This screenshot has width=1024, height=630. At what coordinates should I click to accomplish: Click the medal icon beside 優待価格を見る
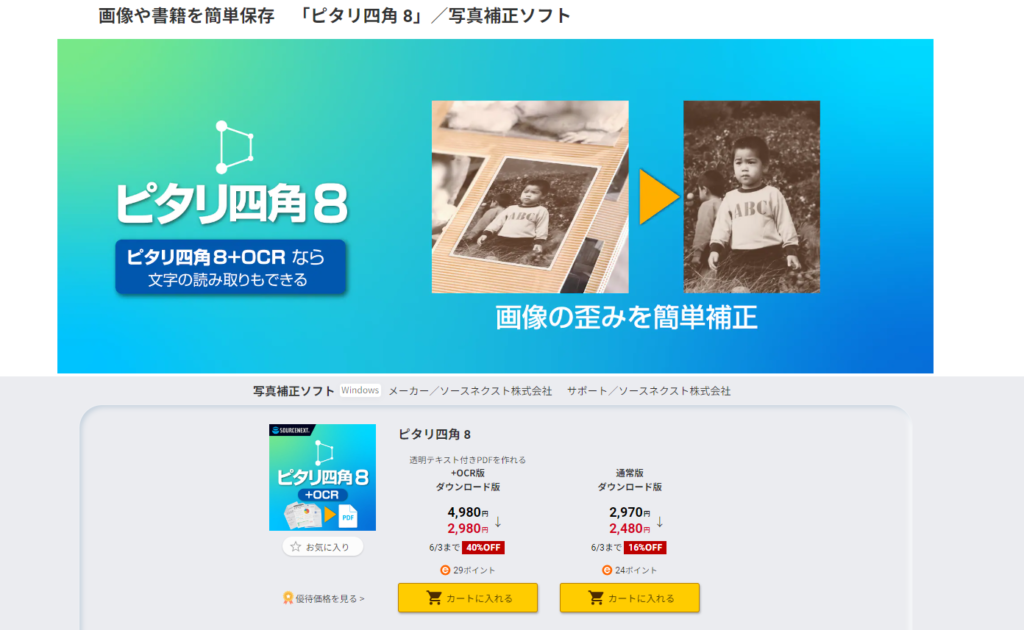[x=287, y=598]
